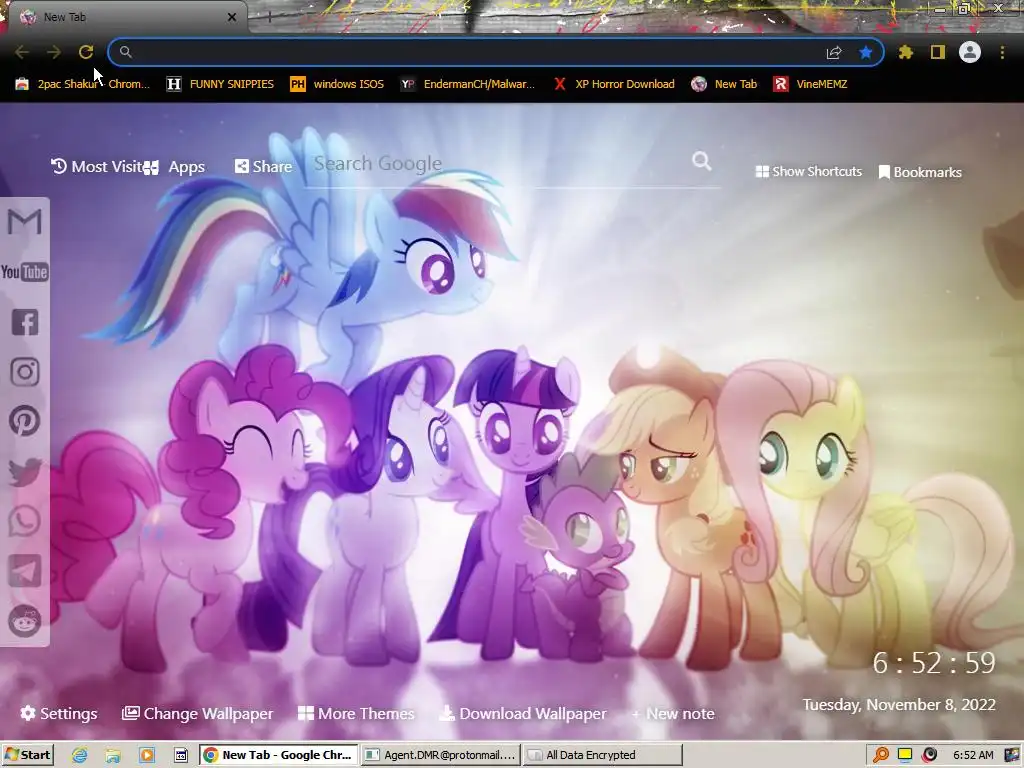Open More Themes

pyautogui.click(x=356, y=713)
